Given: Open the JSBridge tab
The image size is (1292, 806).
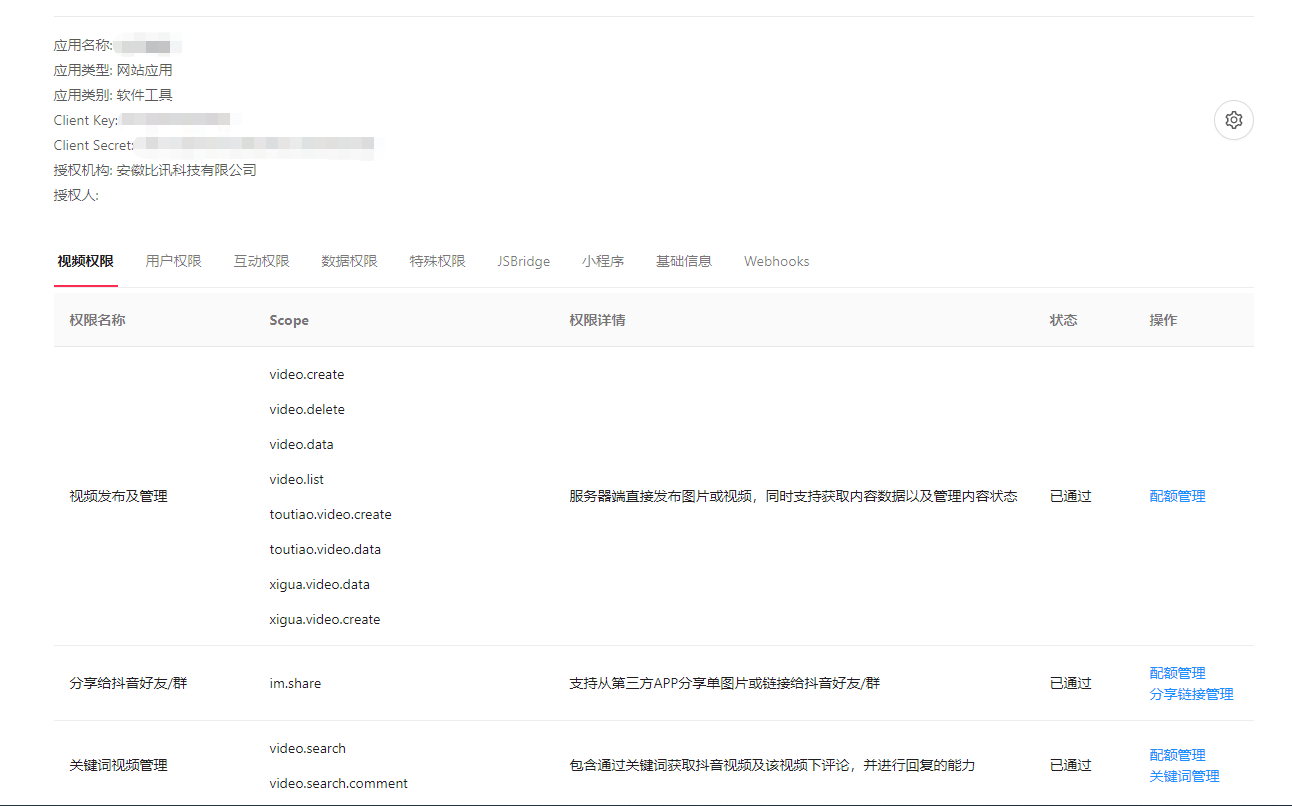Looking at the screenshot, I should pyautogui.click(x=523, y=261).
